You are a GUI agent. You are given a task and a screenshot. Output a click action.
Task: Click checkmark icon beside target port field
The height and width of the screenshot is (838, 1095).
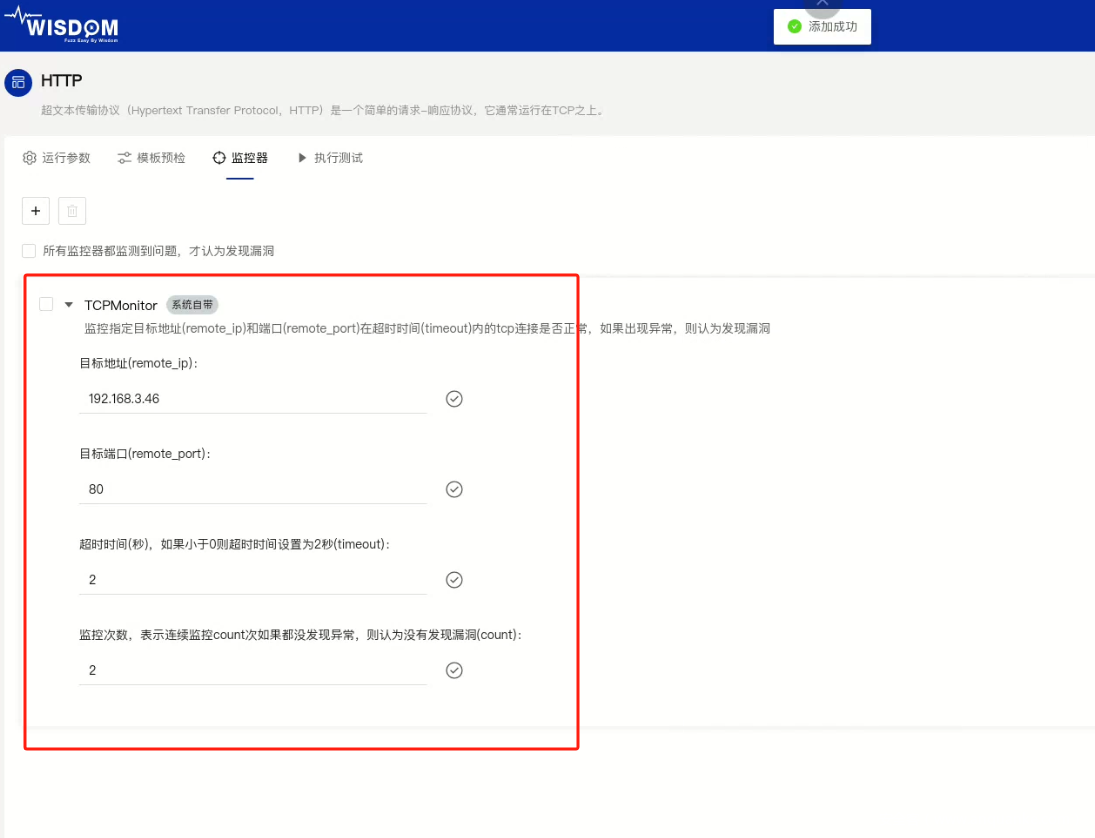click(454, 489)
